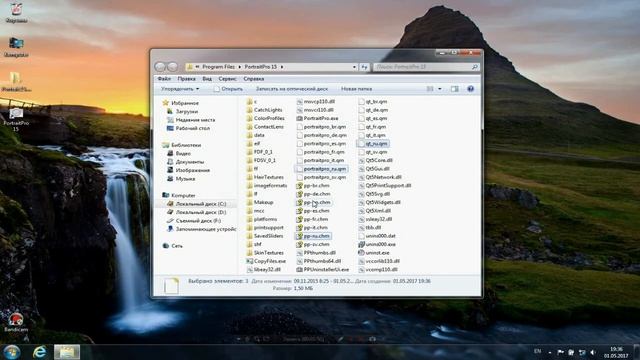Select the unins000.dat file
Image resolution: width=640 pixels, height=360 pixels.
tap(377, 236)
